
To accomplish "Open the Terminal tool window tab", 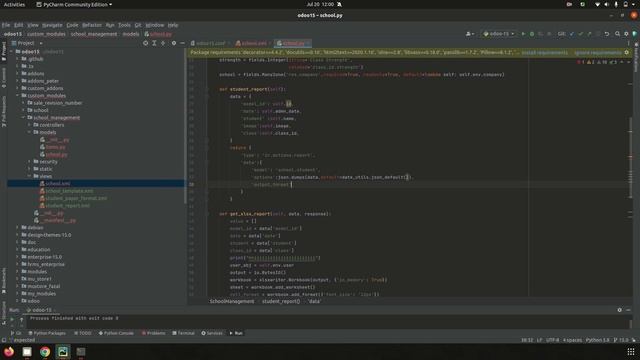I will click(x=183, y=333).
